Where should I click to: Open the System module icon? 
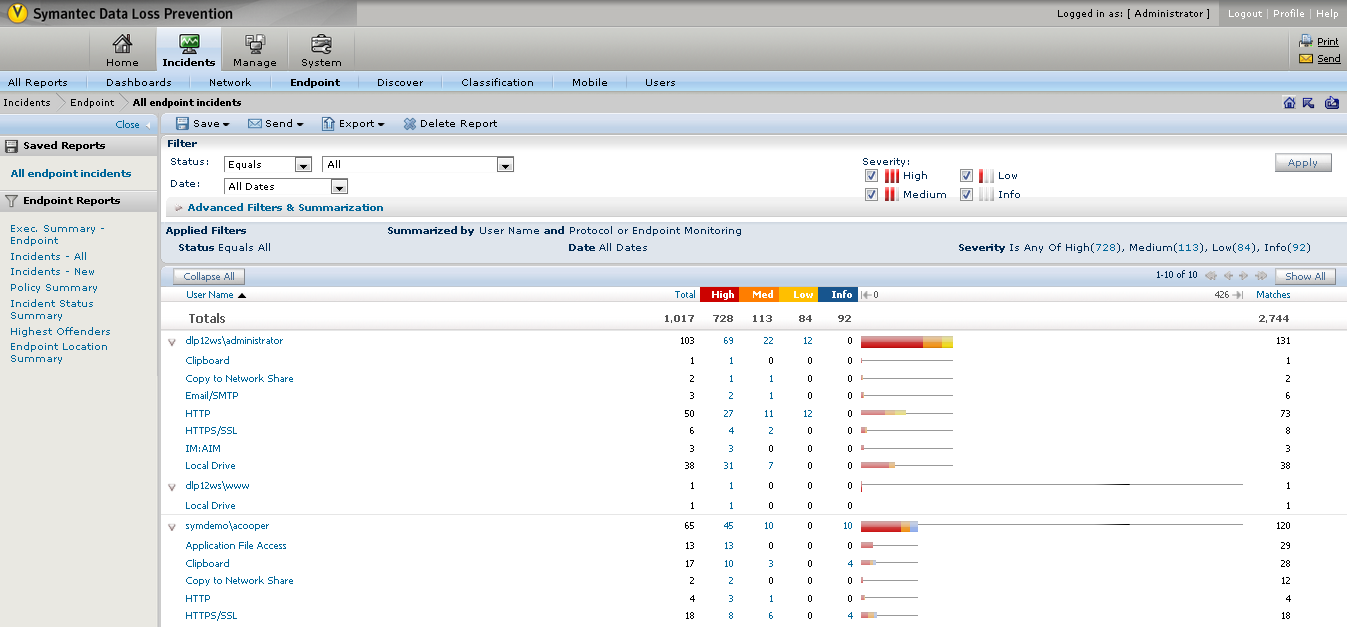tap(321, 44)
